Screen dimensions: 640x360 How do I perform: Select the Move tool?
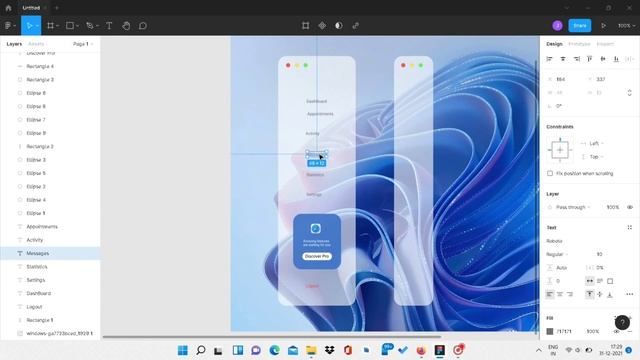coord(29,26)
